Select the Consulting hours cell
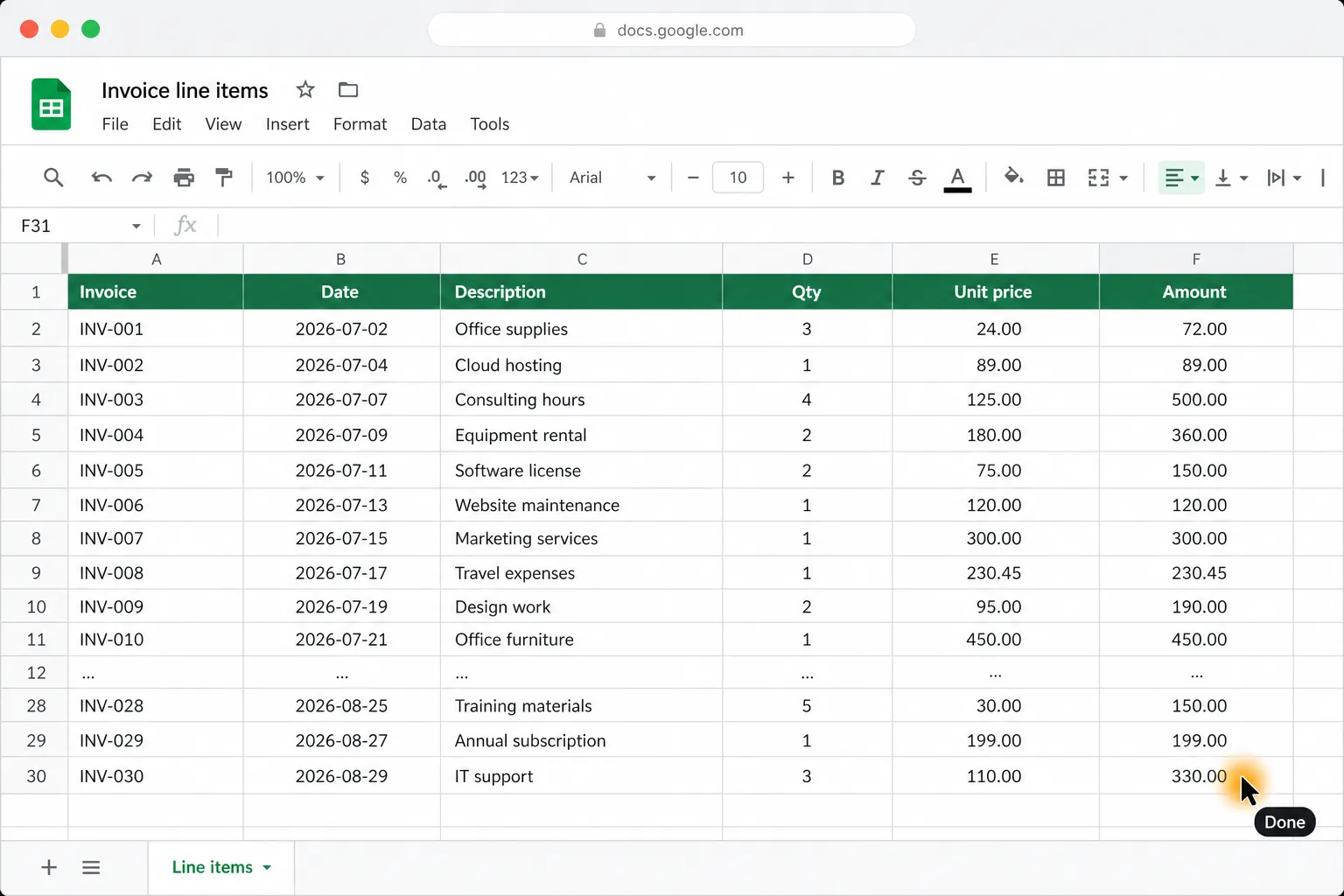Image resolution: width=1344 pixels, height=896 pixels. tap(582, 400)
